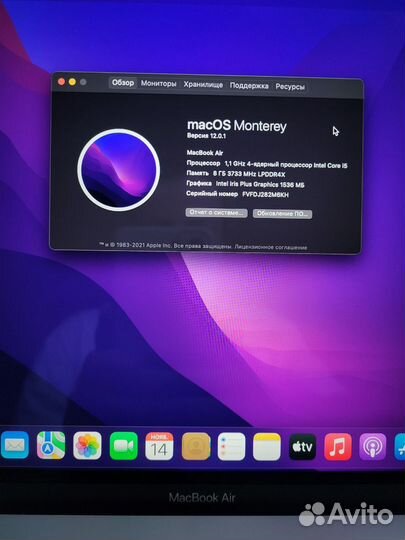Click the macOS Monterey title
This screenshot has width=405, height=540.
coord(237,125)
